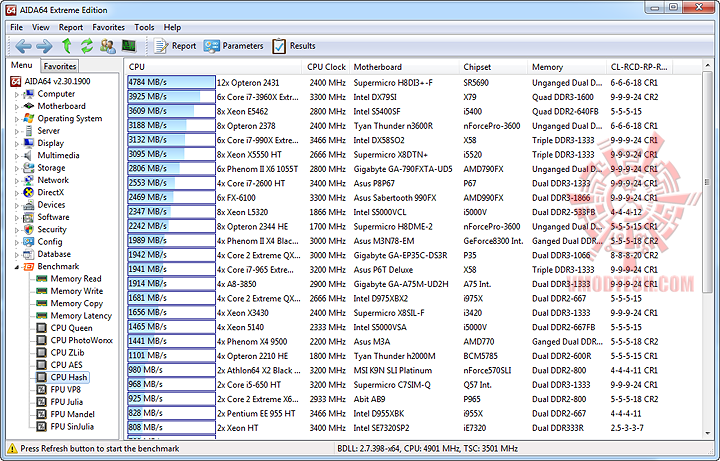Expand the Network tree node
This screenshot has height=461, width=720.
click(17, 181)
